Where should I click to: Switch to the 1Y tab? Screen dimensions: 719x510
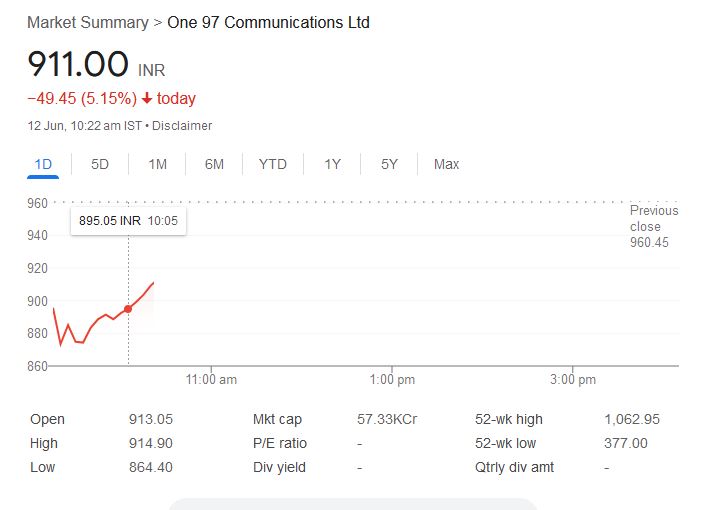(333, 164)
